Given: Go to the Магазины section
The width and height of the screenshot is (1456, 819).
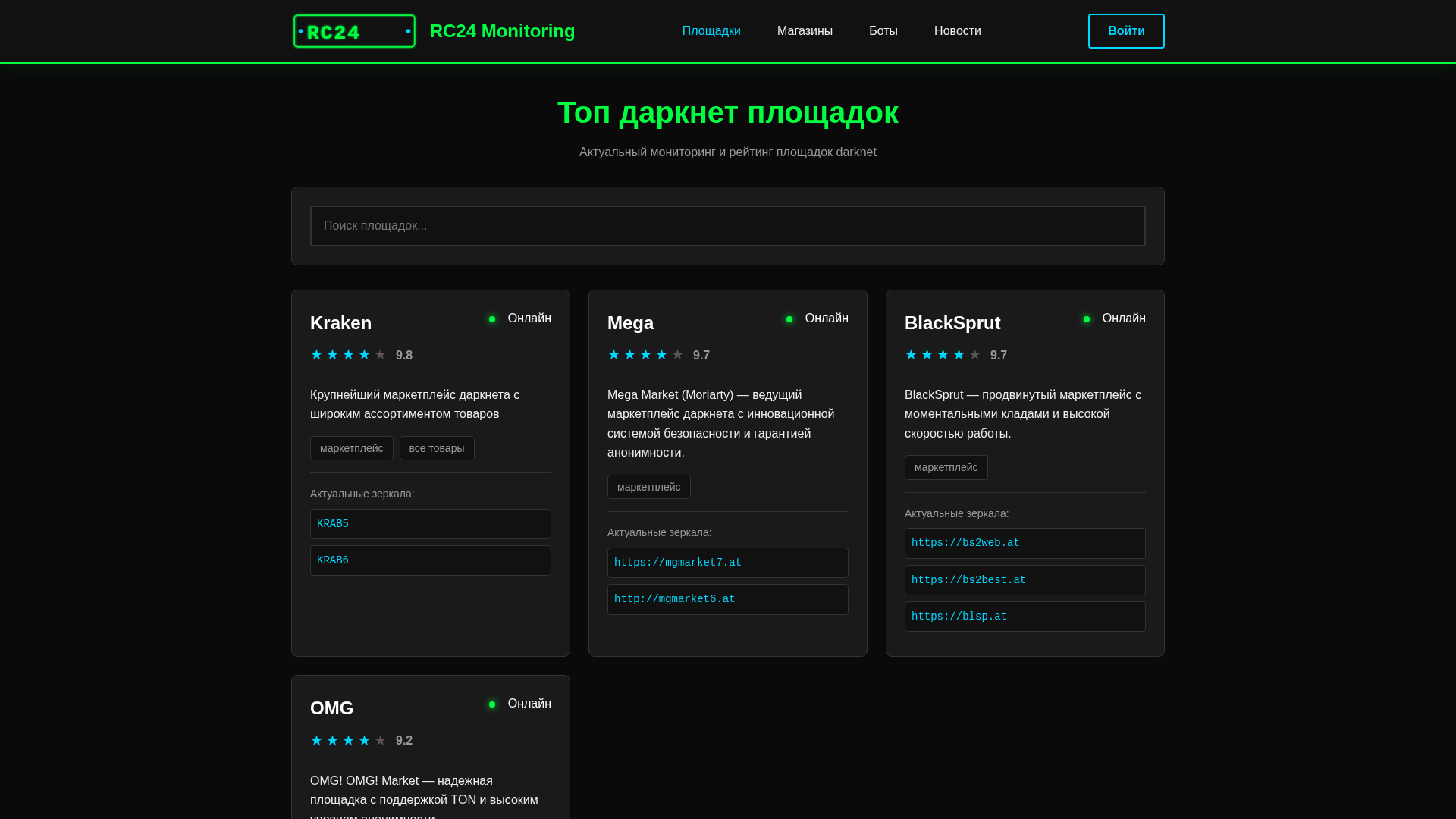Looking at the screenshot, I should (x=805, y=31).
